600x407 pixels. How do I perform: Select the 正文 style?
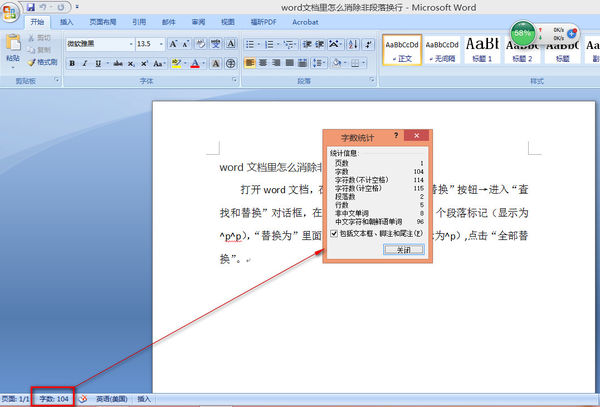point(402,50)
